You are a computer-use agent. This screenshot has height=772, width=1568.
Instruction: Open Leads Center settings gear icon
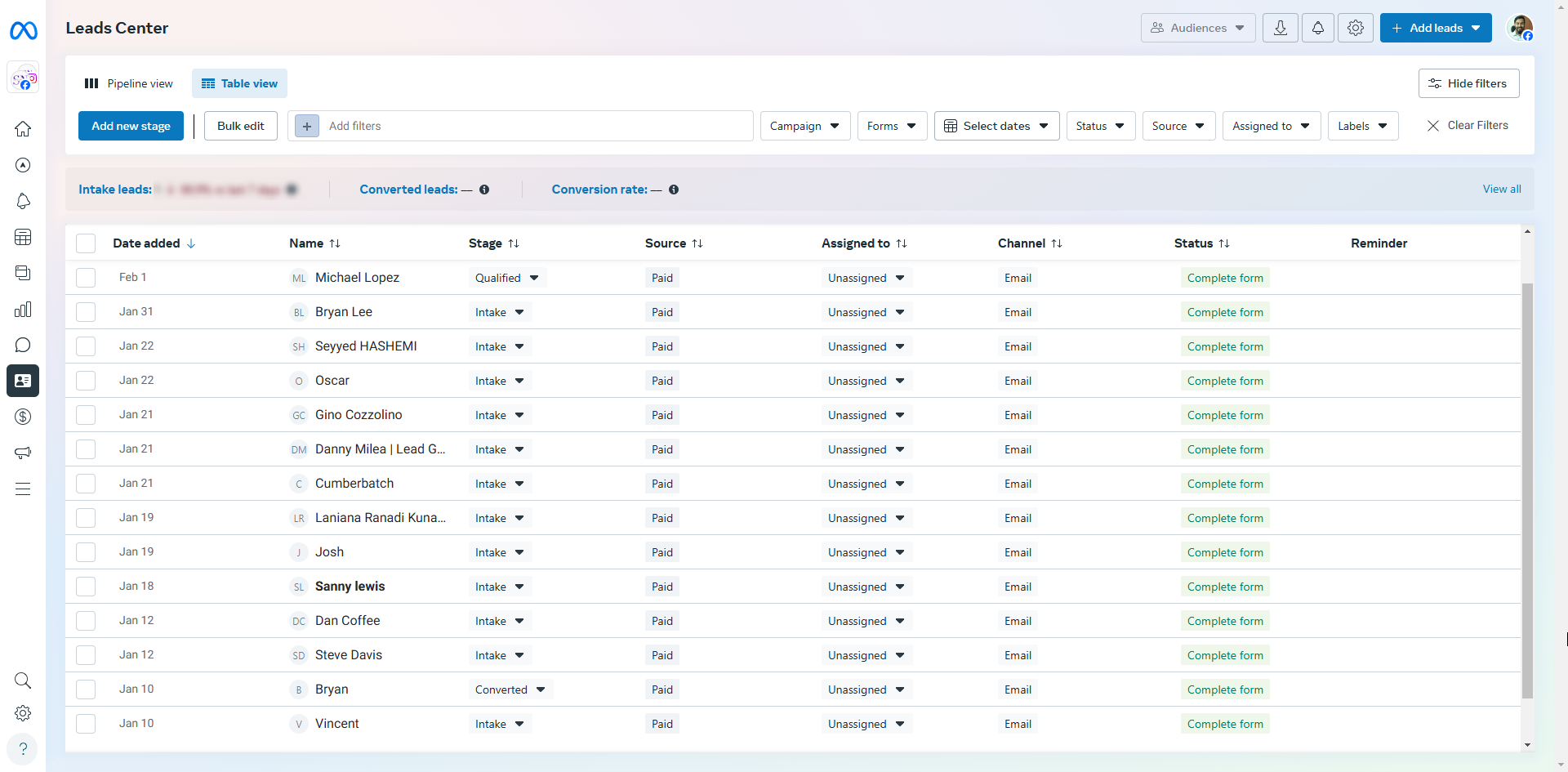[1355, 28]
